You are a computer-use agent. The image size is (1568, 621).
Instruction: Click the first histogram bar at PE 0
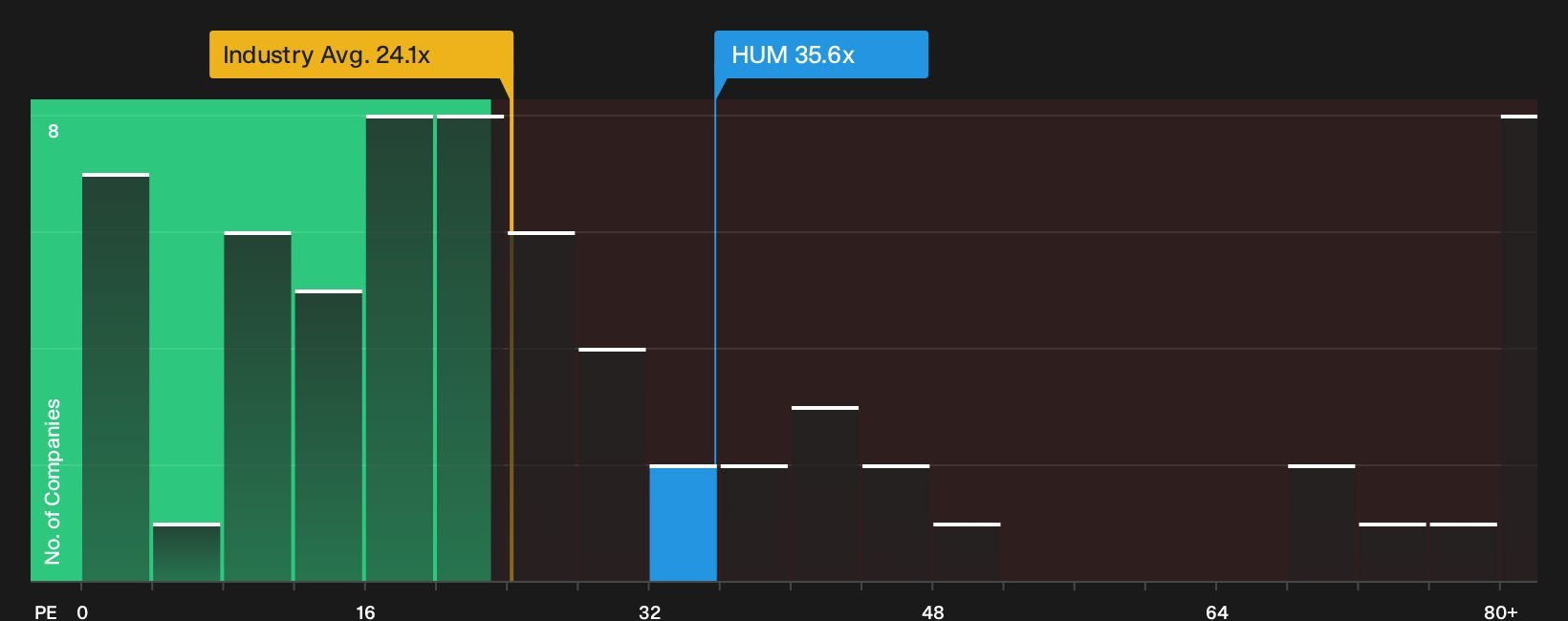coord(116,377)
